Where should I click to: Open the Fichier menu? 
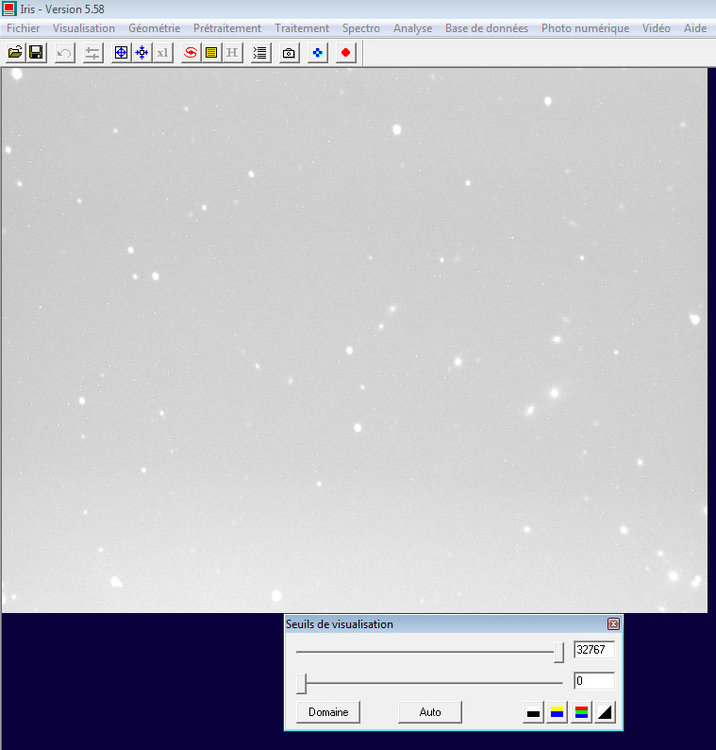pyautogui.click(x=23, y=28)
